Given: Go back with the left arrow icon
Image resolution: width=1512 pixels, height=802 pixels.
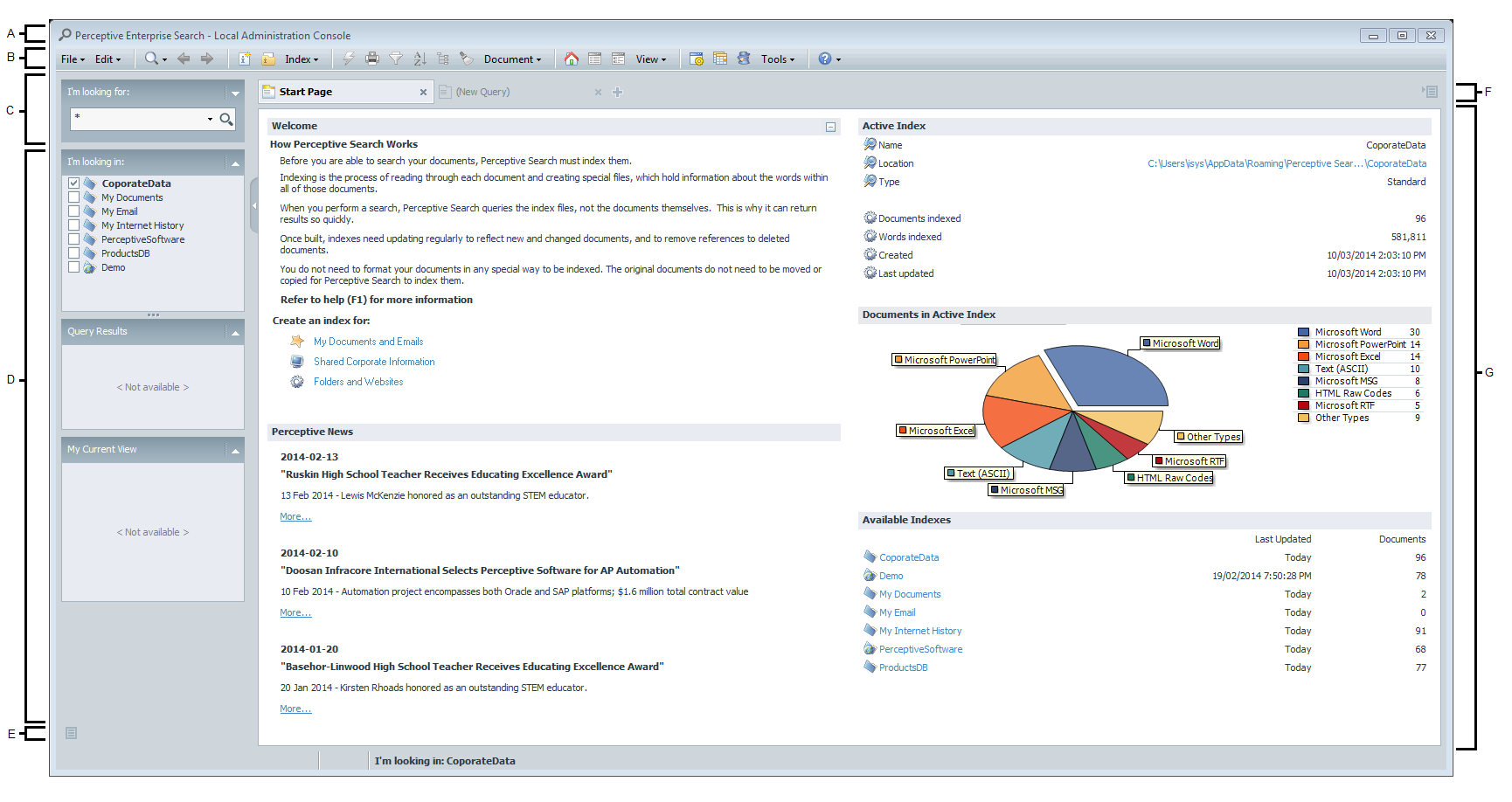Looking at the screenshot, I should (184, 59).
